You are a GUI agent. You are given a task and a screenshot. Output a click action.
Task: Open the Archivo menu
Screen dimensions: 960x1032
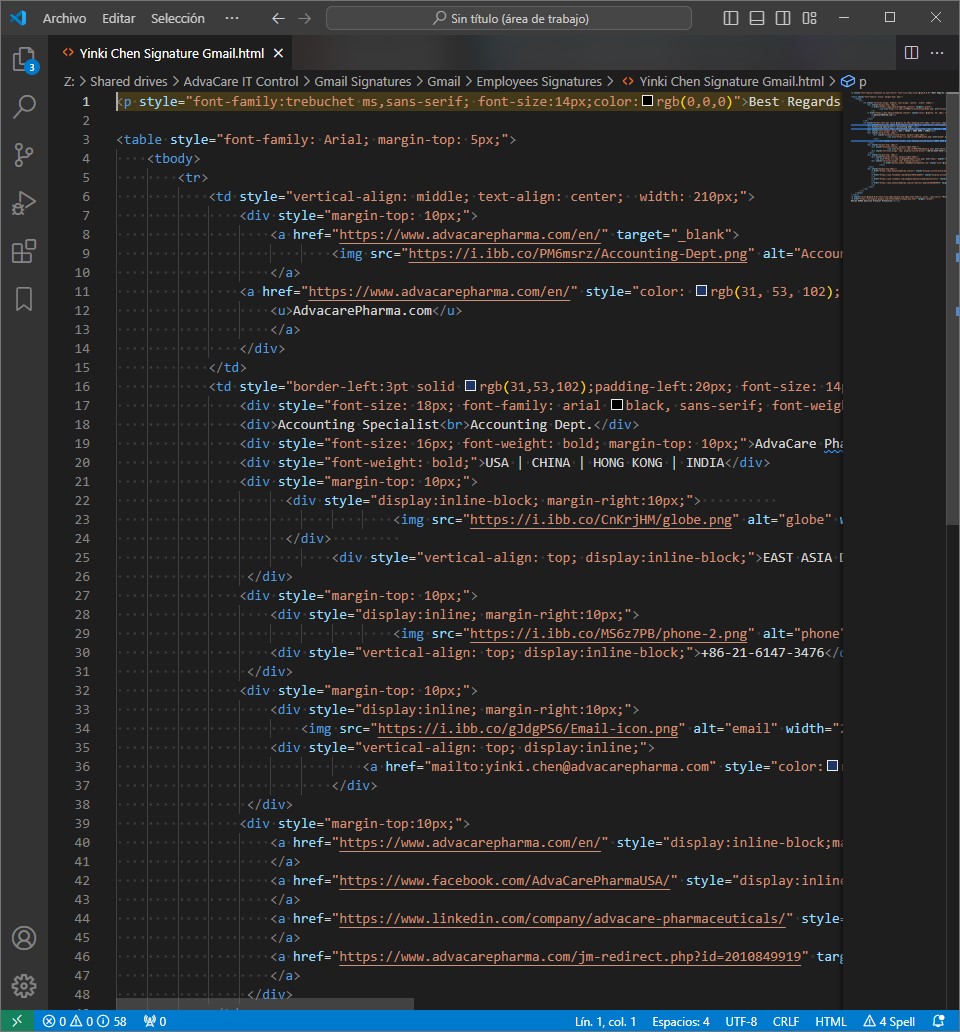pos(64,18)
